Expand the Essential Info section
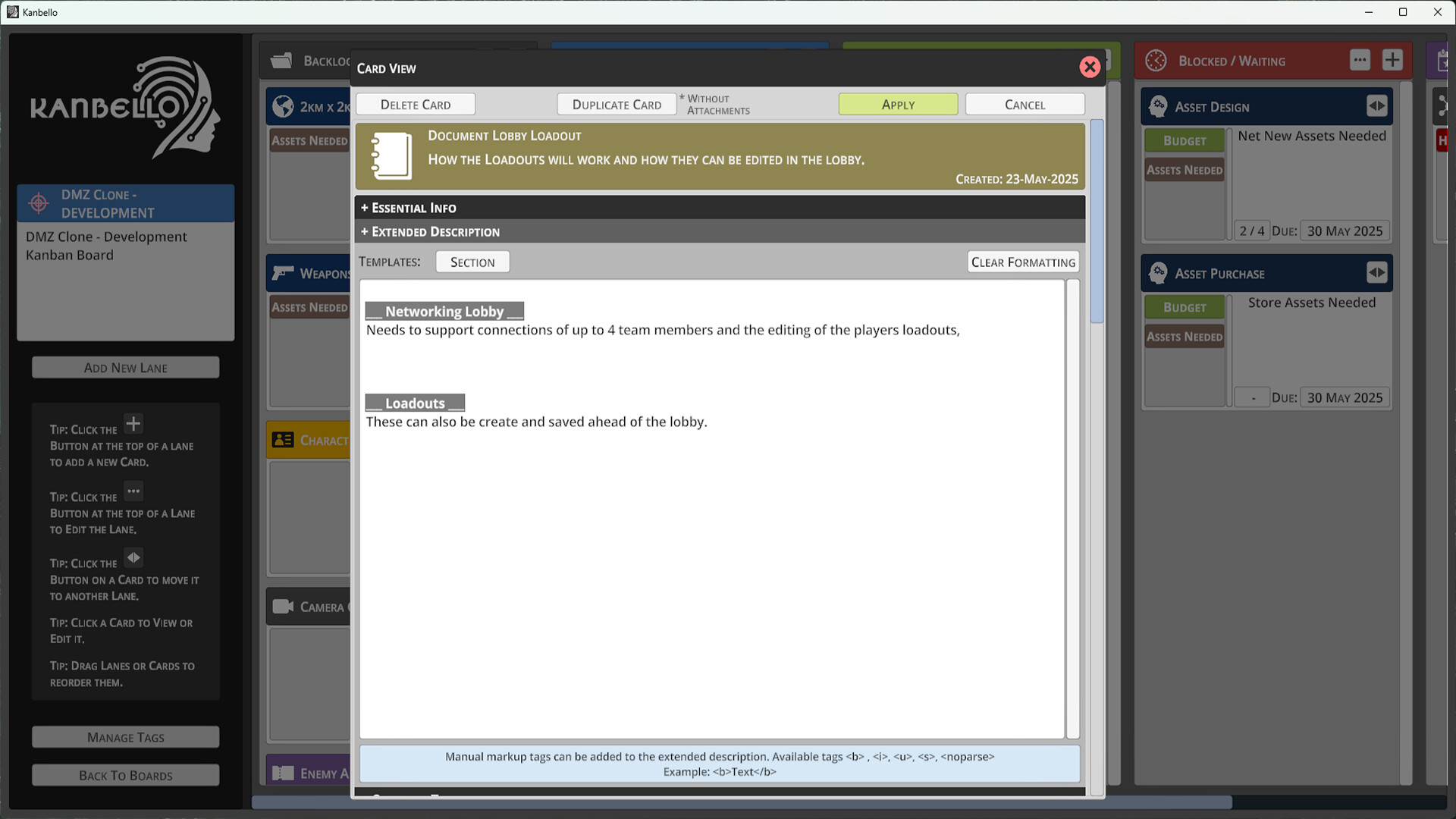 point(409,207)
